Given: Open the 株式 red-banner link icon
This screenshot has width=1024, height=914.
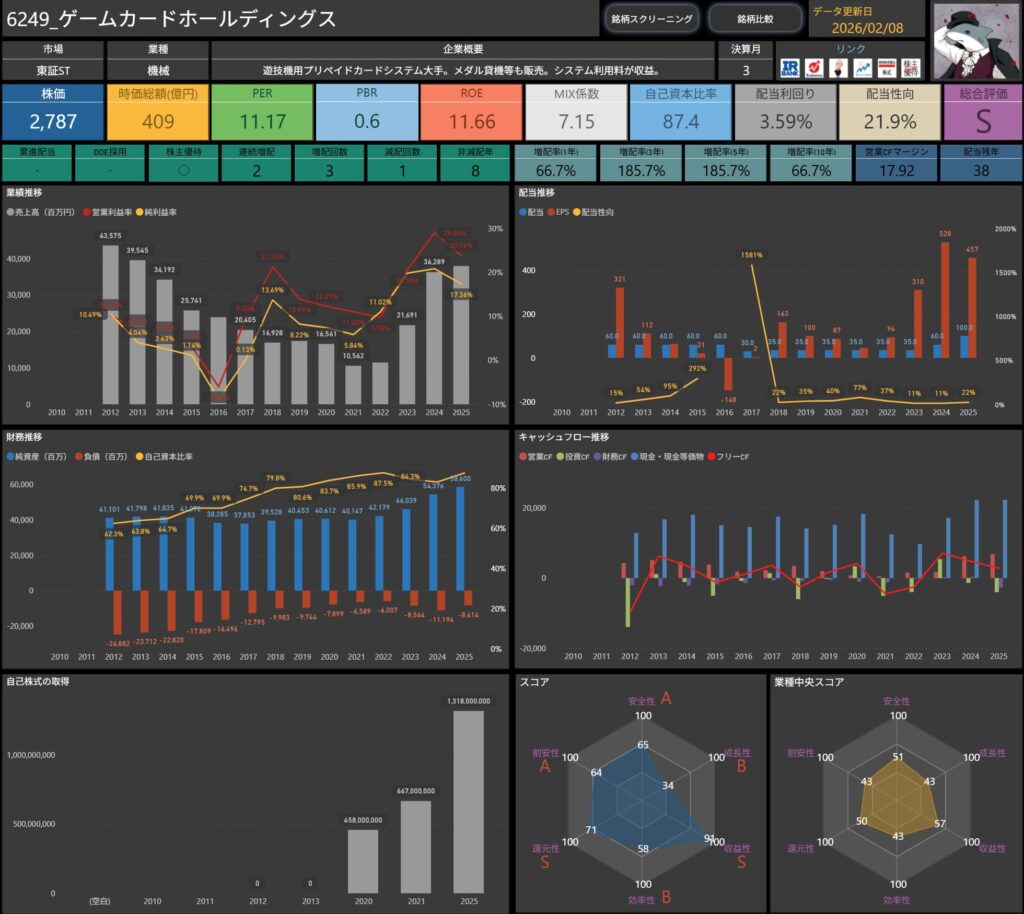Looking at the screenshot, I should point(886,67).
